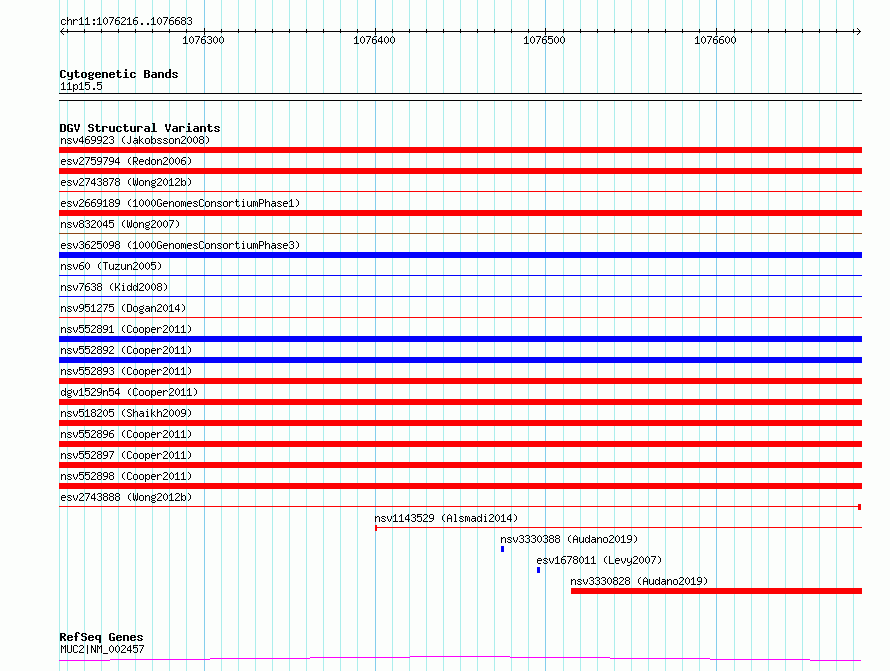
Task: Click the nsv552893 (Cooper2011) label
Action: tap(126, 371)
